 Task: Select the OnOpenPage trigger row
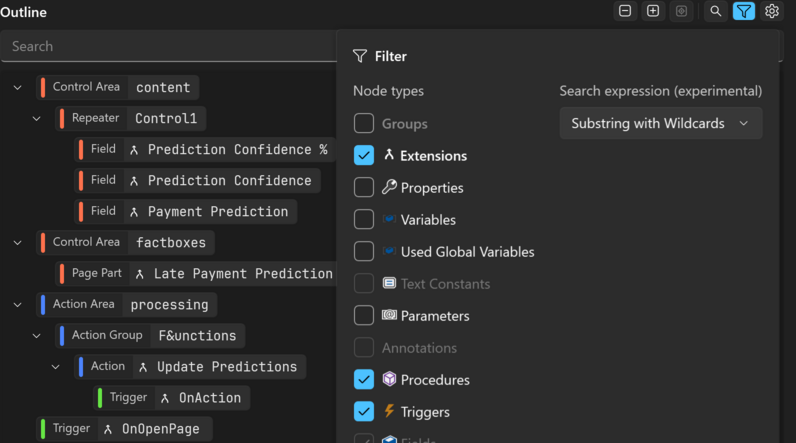pyautogui.click(x=124, y=429)
